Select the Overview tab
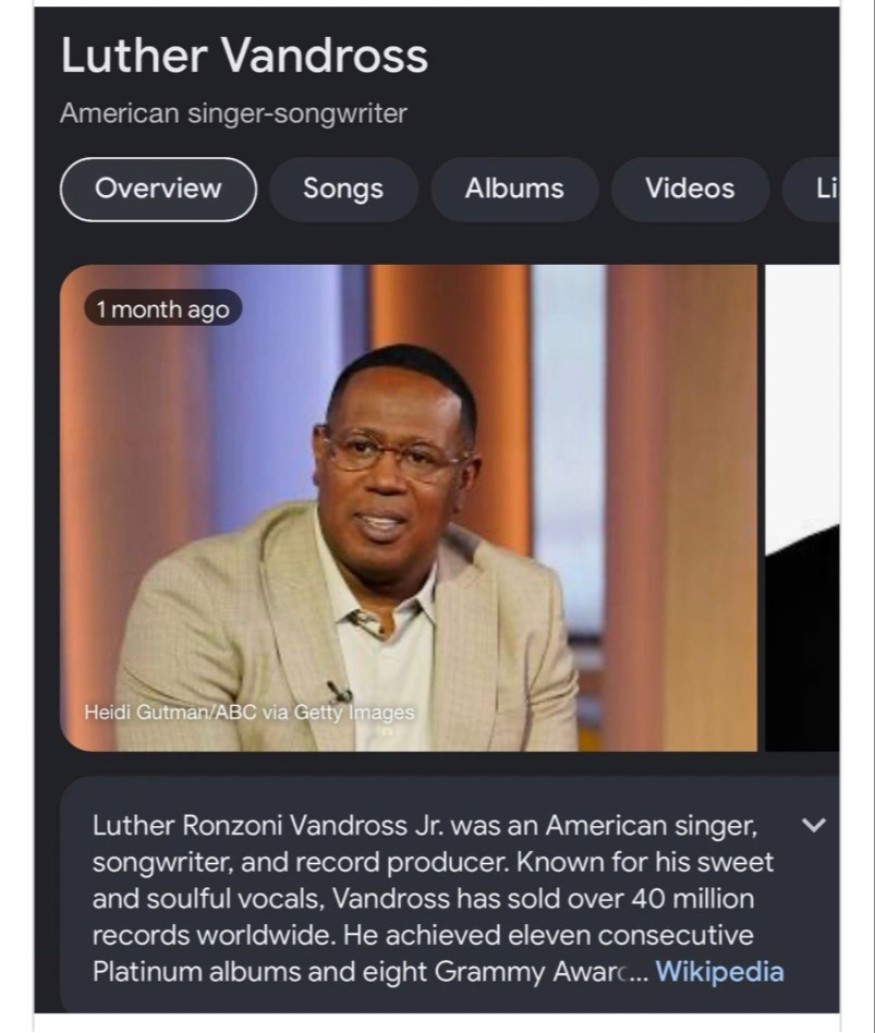Screen dimensions: 875x1033 point(158,189)
